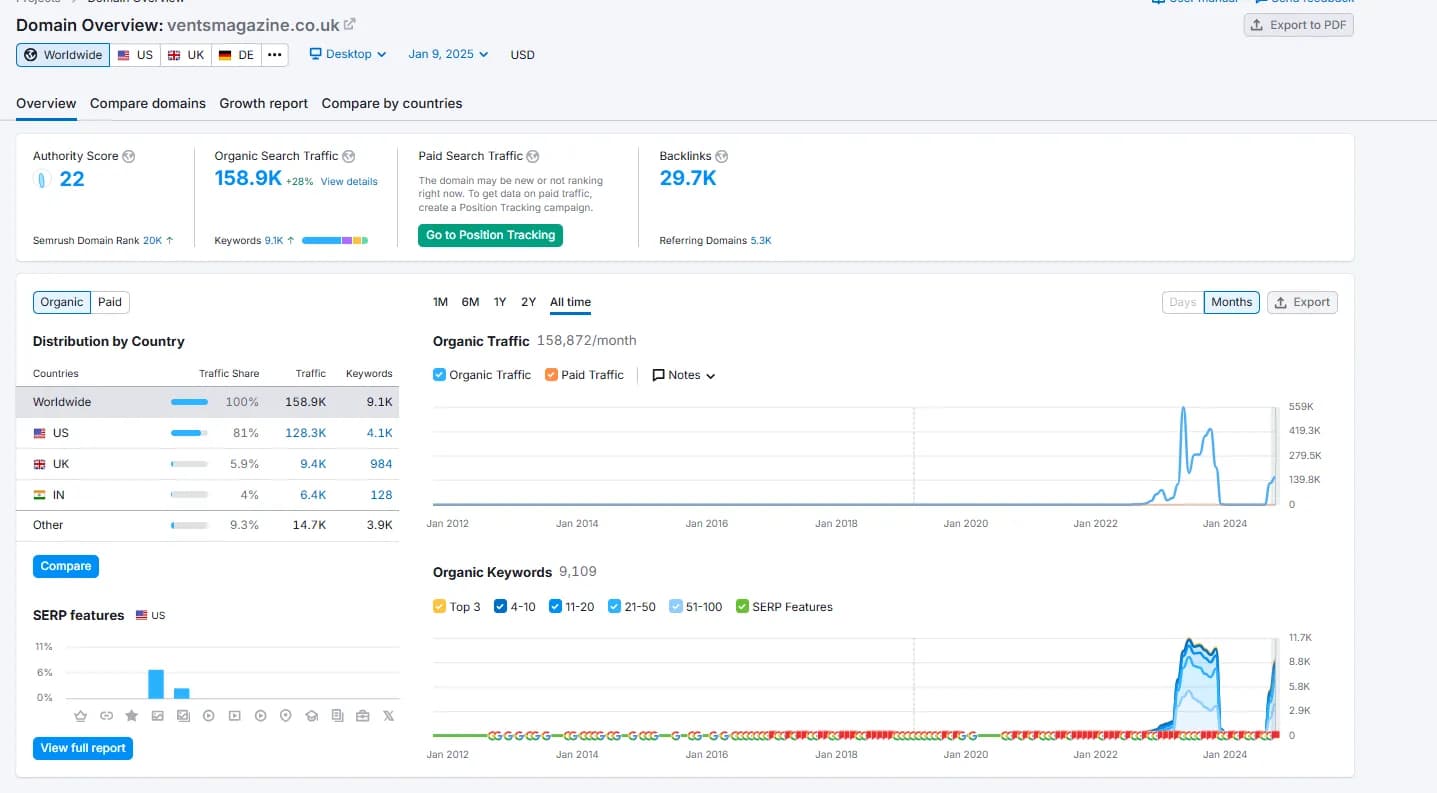This screenshot has height=793, width=1437.
Task: Click Go to Position Tracking button
Action: [x=490, y=235]
